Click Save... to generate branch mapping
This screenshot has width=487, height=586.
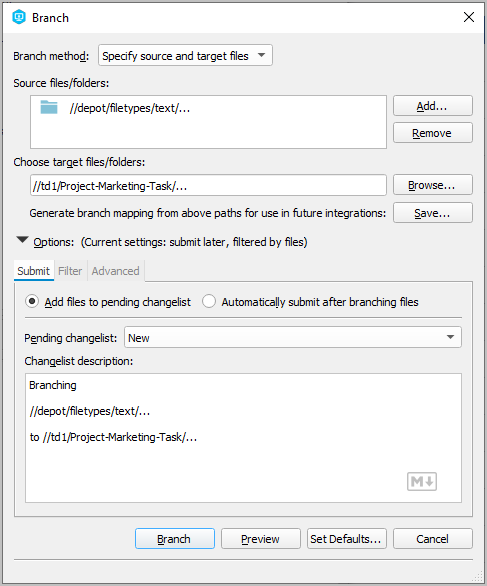click(432, 213)
